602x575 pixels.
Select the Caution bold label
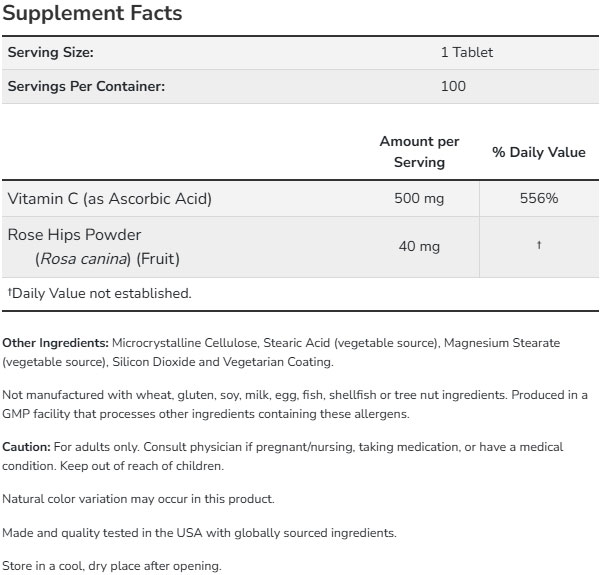(28, 447)
